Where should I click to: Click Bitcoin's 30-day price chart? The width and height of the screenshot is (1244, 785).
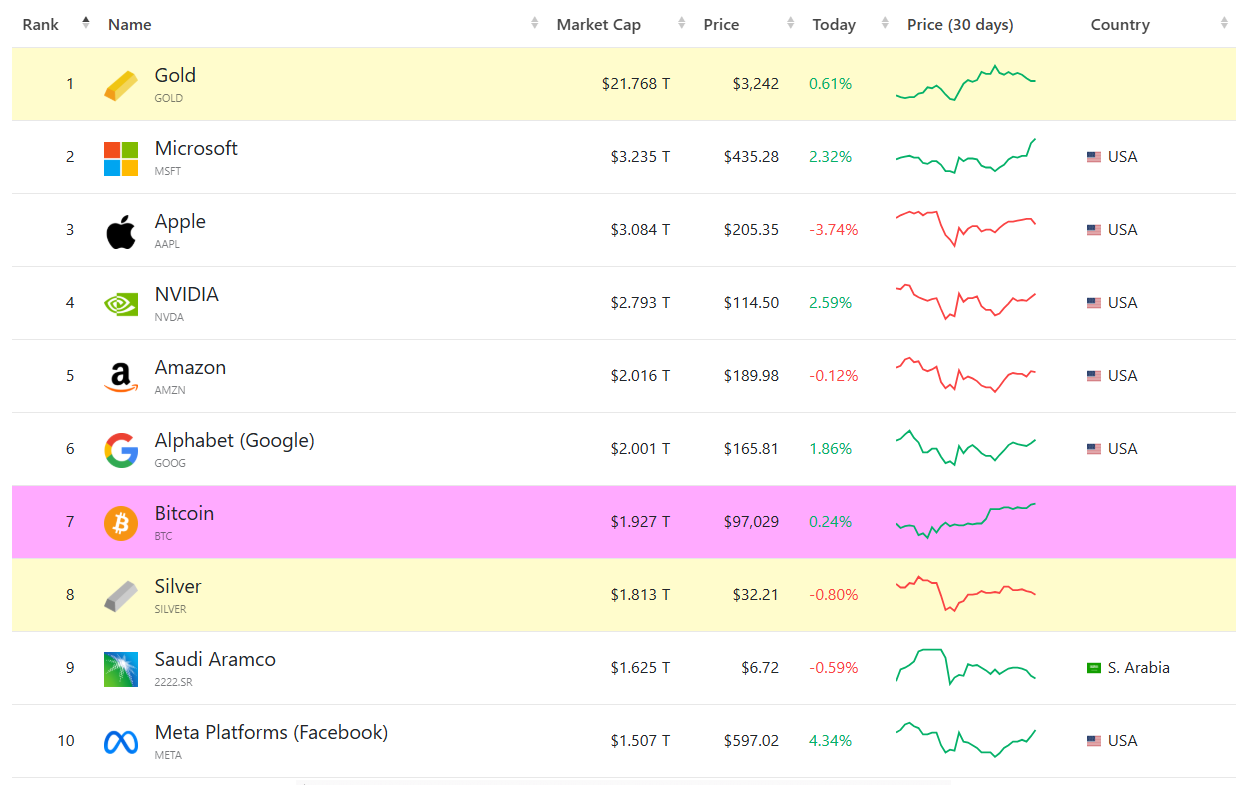tap(966, 521)
